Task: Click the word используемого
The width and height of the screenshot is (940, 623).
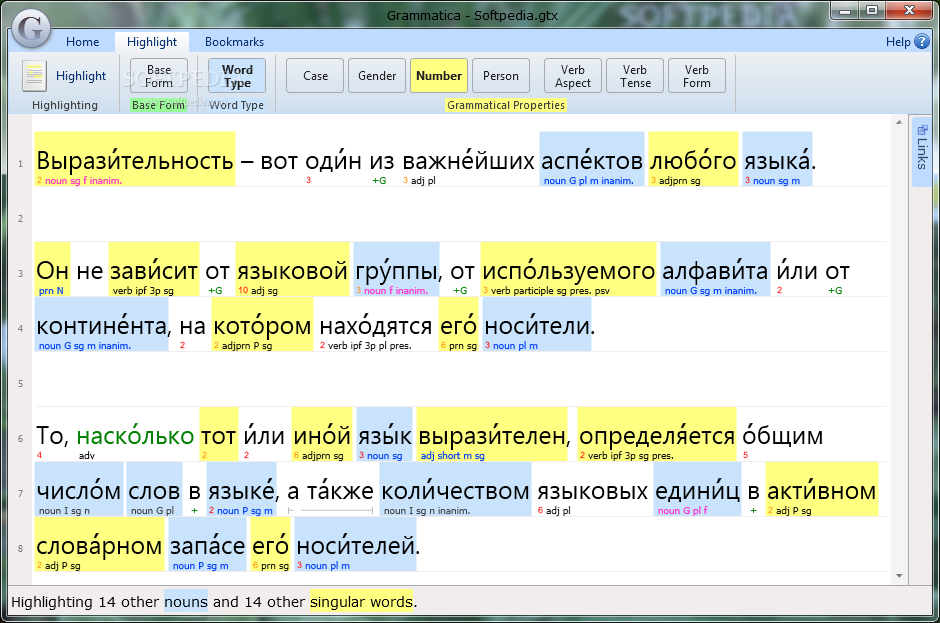Action: point(568,271)
